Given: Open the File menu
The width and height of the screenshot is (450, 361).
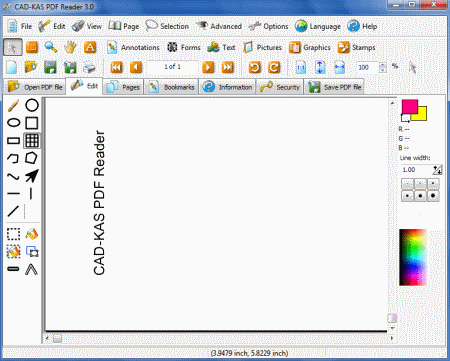Looking at the screenshot, I should (x=19, y=26).
